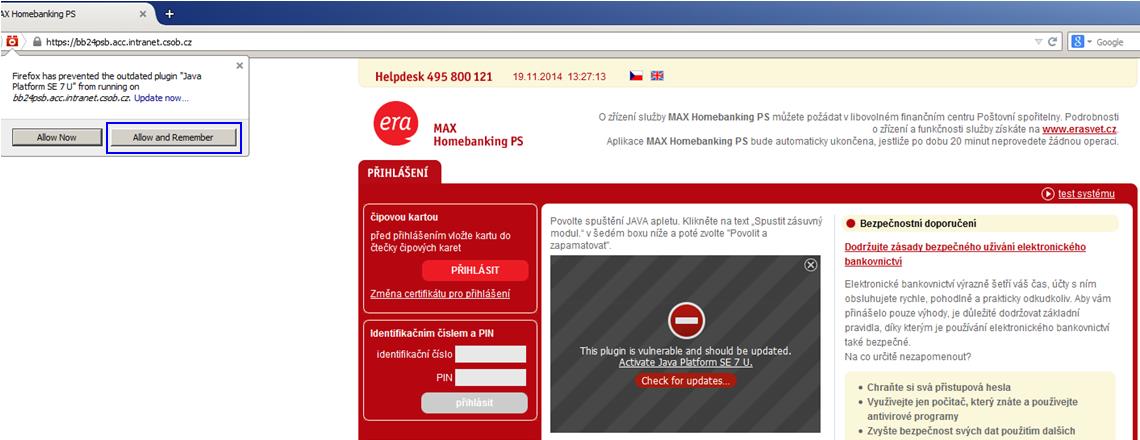Click the red PŘIHLÁSIT button
The image size is (1140, 440).
(x=475, y=271)
